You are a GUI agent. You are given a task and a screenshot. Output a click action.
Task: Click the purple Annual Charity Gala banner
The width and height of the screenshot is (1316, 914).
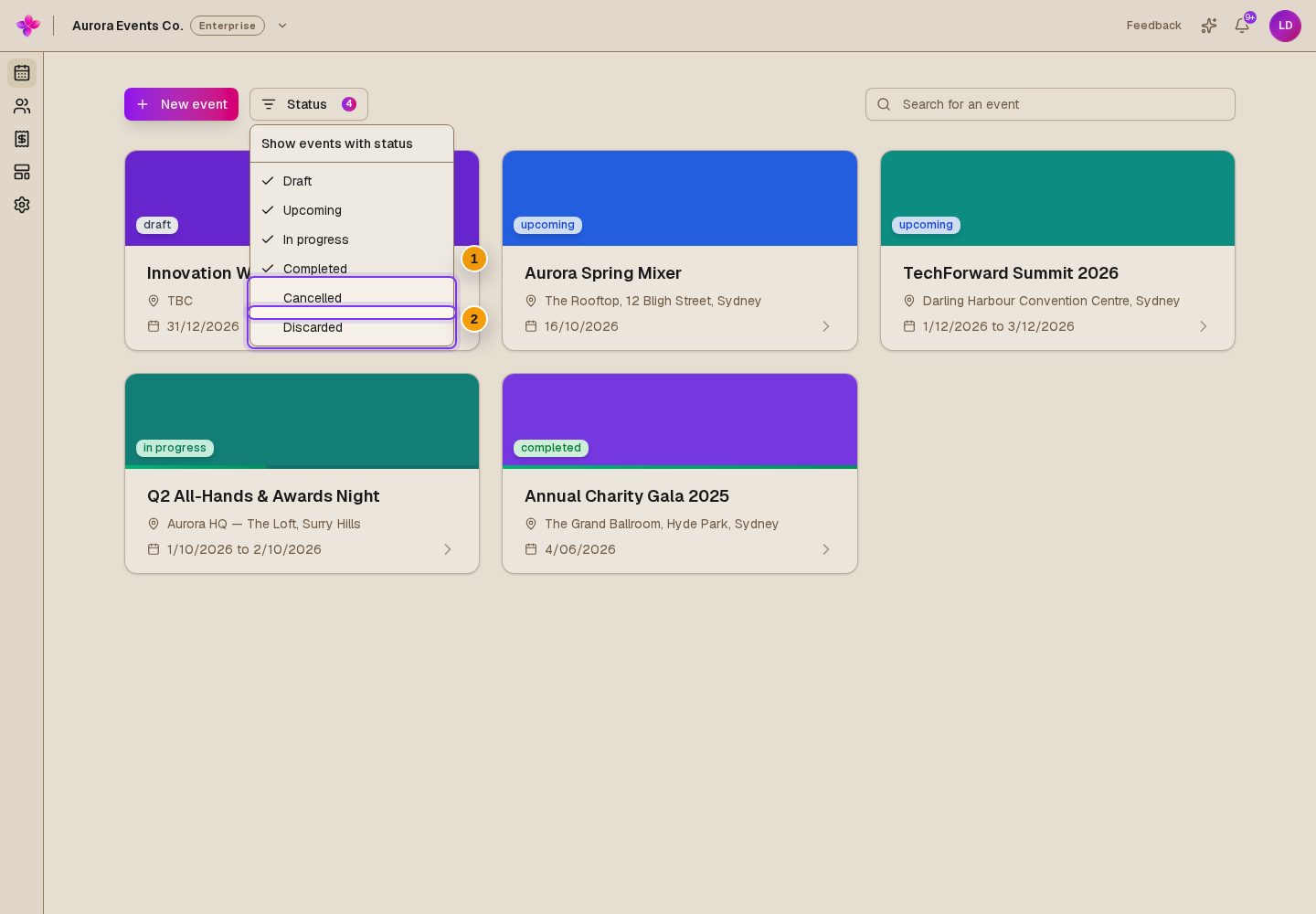[x=680, y=420]
